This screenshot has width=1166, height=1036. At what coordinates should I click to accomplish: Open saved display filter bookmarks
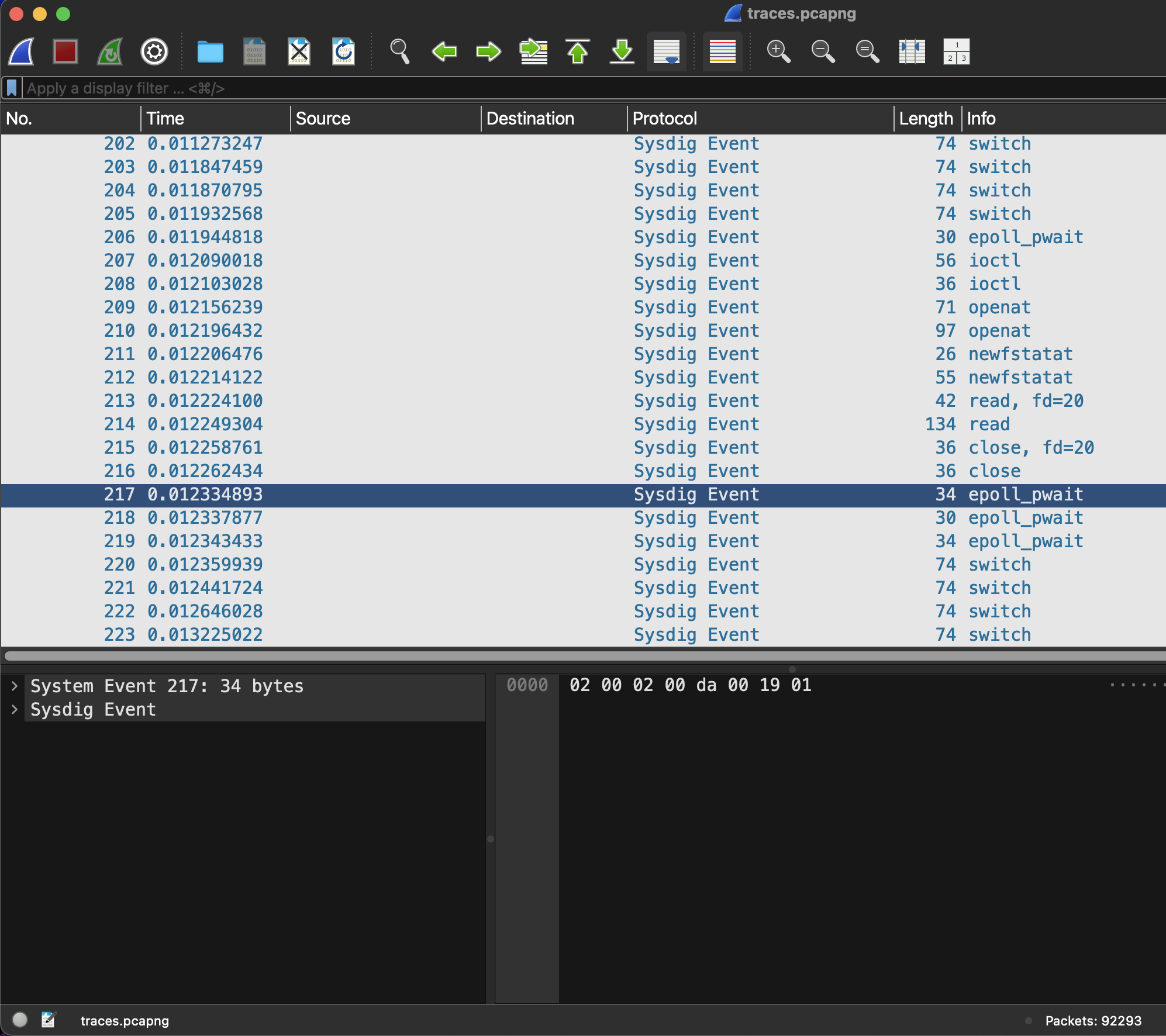pyautogui.click(x=12, y=88)
